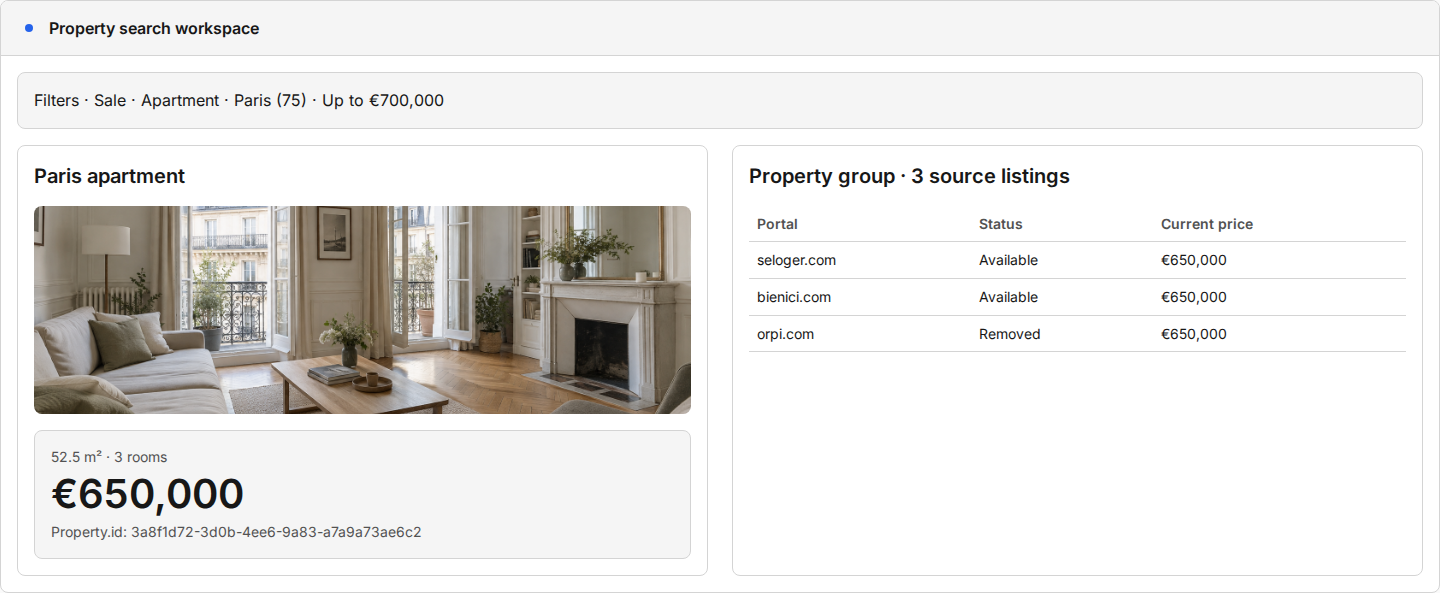This screenshot has height=593, width=1440.
Task: Click Available status in seloger.com row
Action: (x=1008, y=260)
